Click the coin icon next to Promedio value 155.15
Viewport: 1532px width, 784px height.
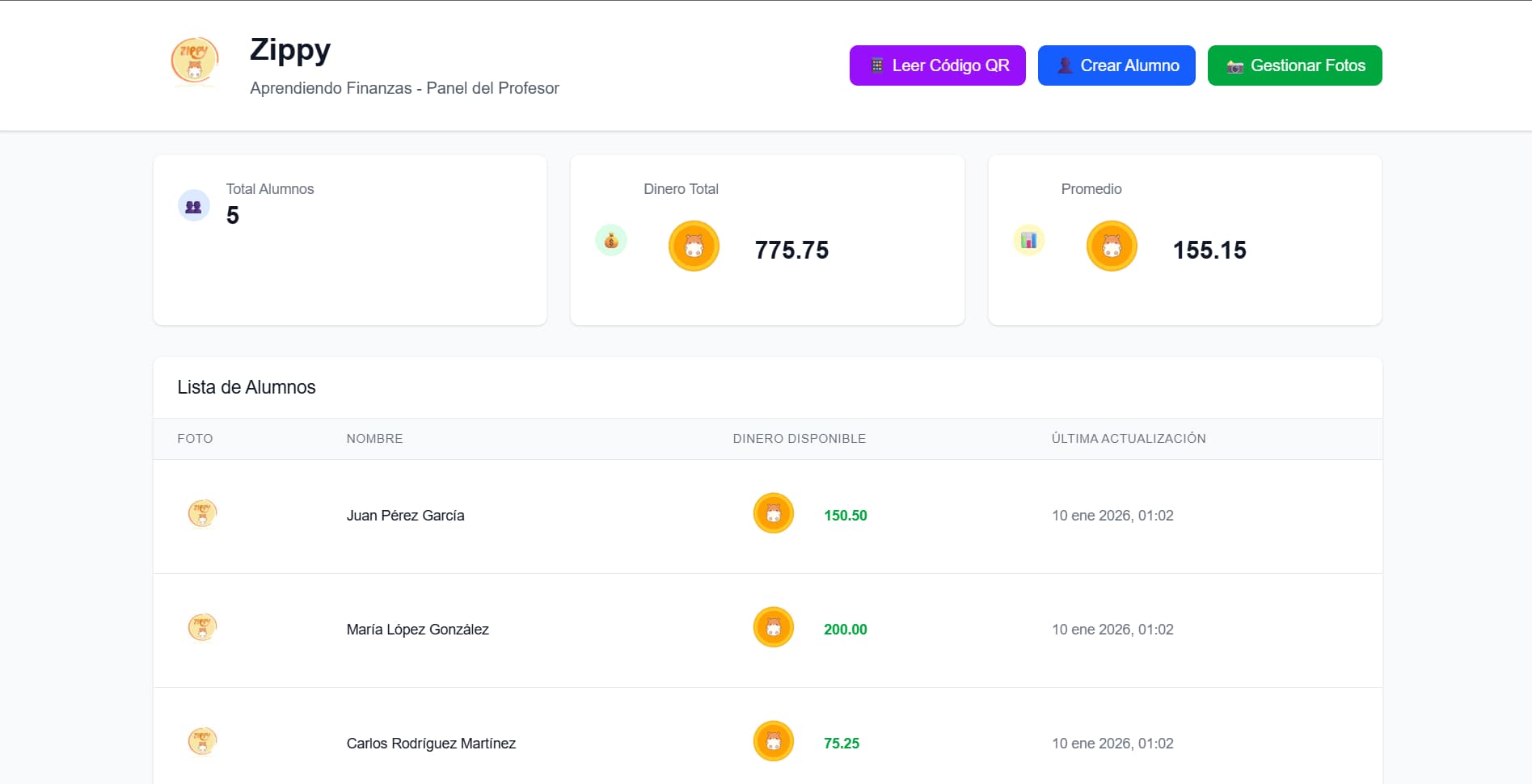[1112, 246]
